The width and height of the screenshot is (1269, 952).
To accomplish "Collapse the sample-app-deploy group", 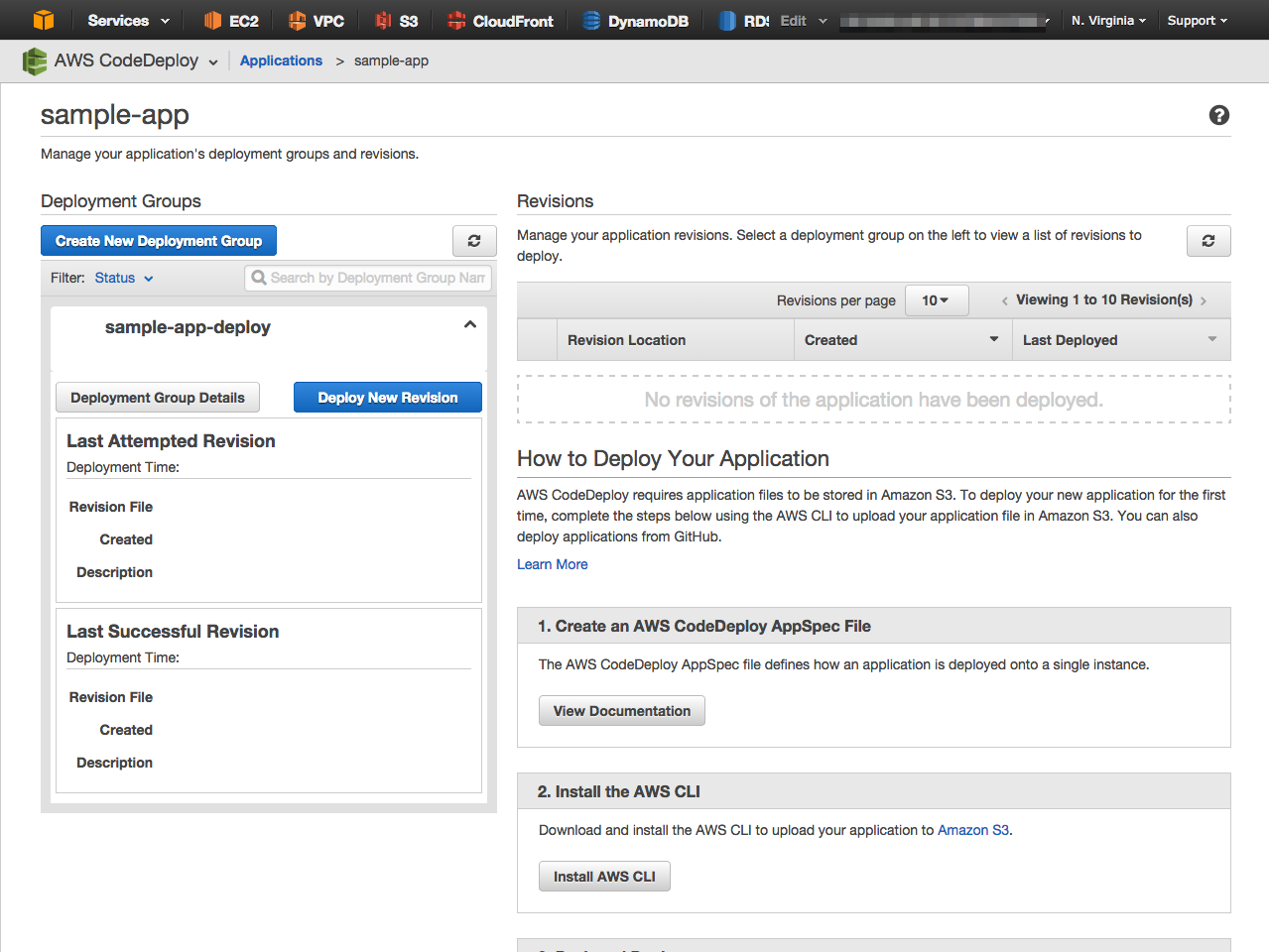I will click(x=469, y=323).
